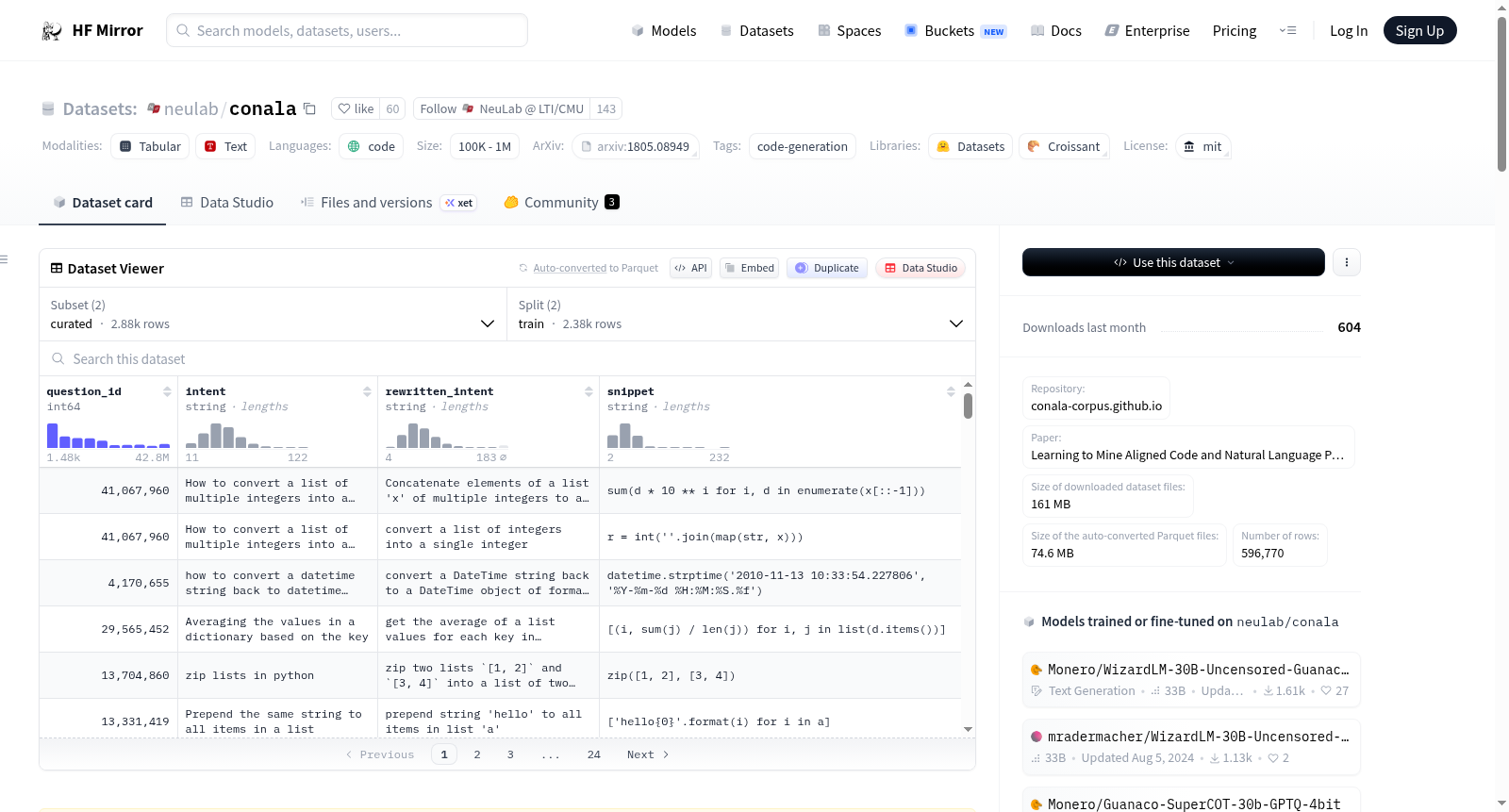Focus the search models, datasets, users field

347,30
